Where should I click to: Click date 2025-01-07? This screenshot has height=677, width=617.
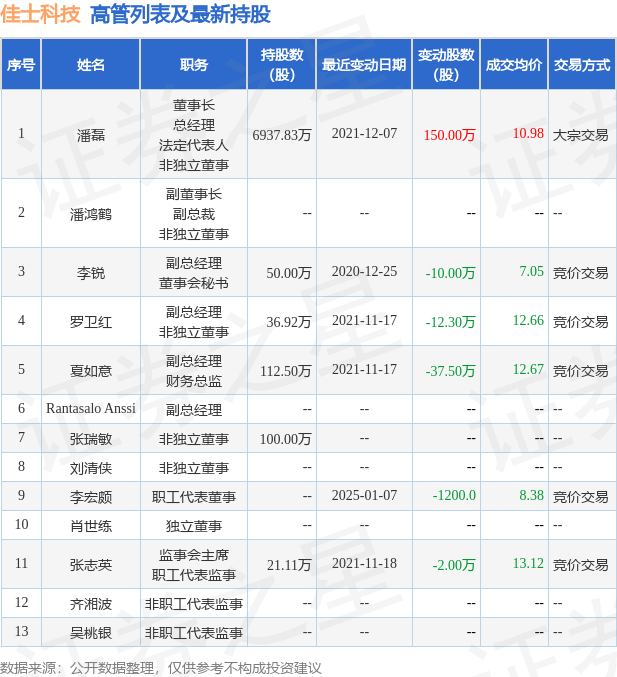[364, 495]
